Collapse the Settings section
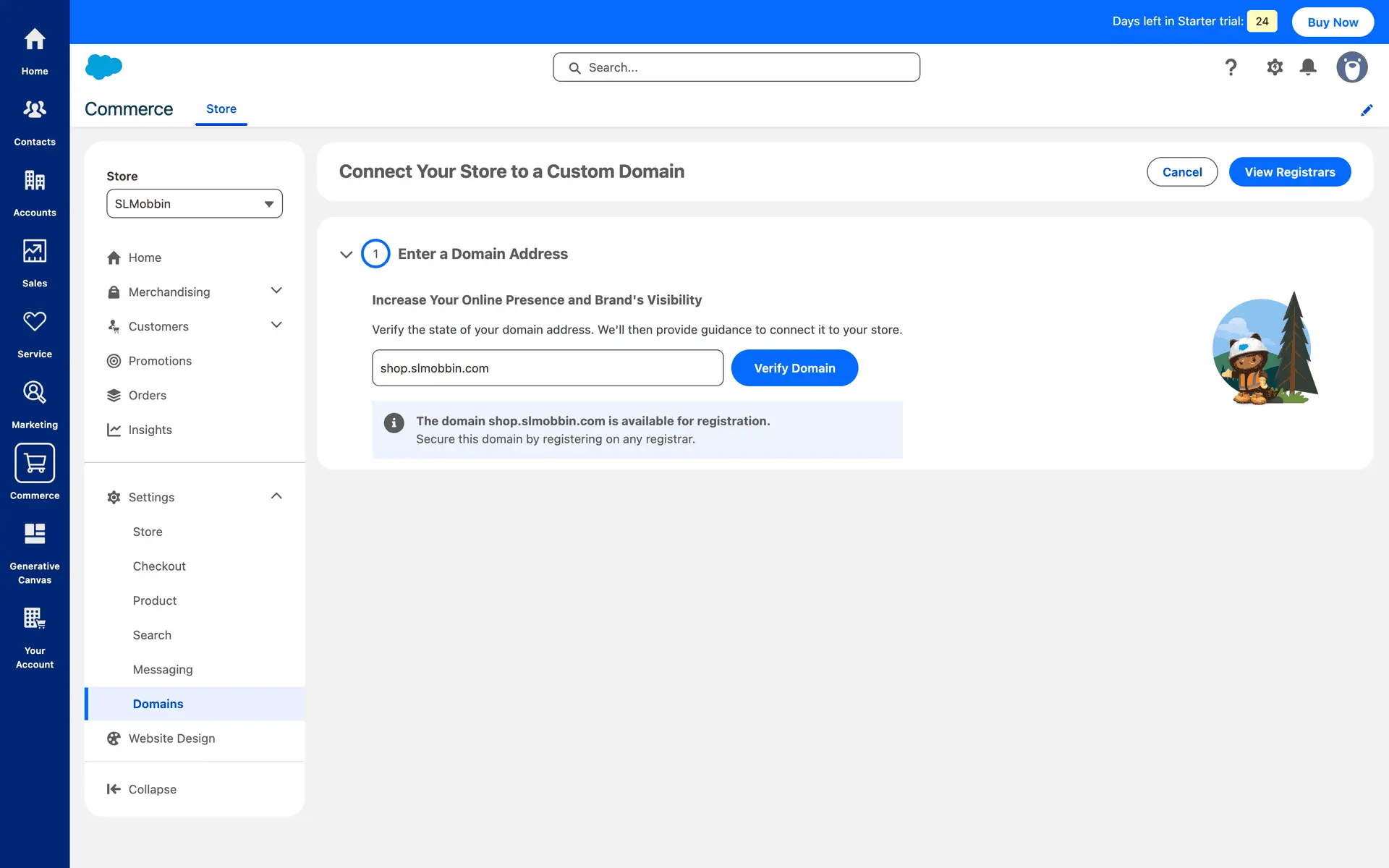The width and height of the screenshot is (1389, 868). (276, 496)
